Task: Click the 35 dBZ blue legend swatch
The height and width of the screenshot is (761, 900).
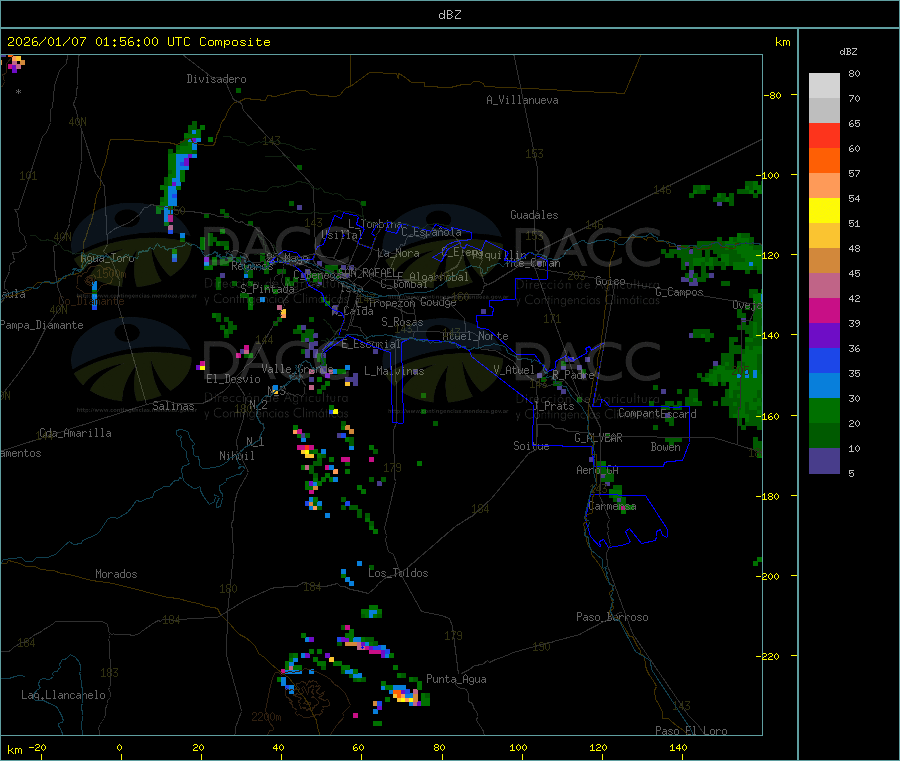Action: tap(824, 386)
